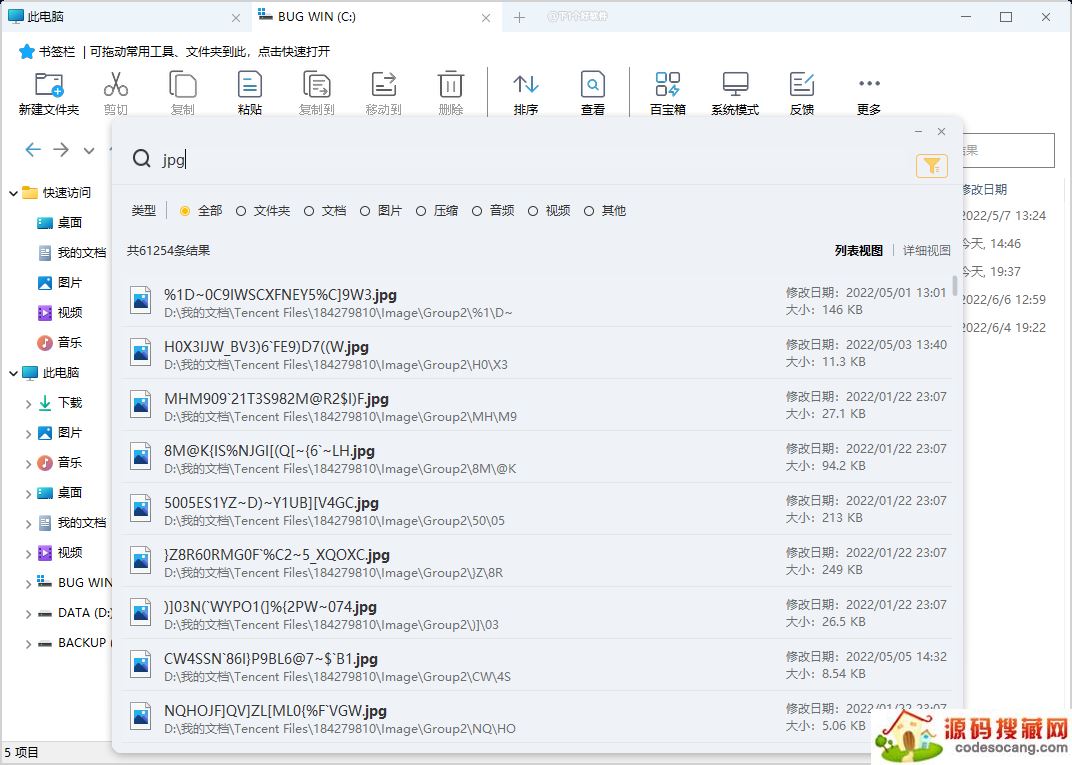This screenshot has height=765, width=1072.
Task: Click the search results scrollbar thumb
Action: (x=955, y=286)
